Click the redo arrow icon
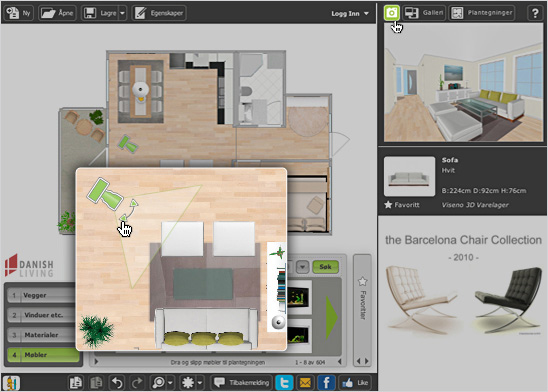Image resolution: width=548 pixels, height=392 pixels. [x=137, y=383]
